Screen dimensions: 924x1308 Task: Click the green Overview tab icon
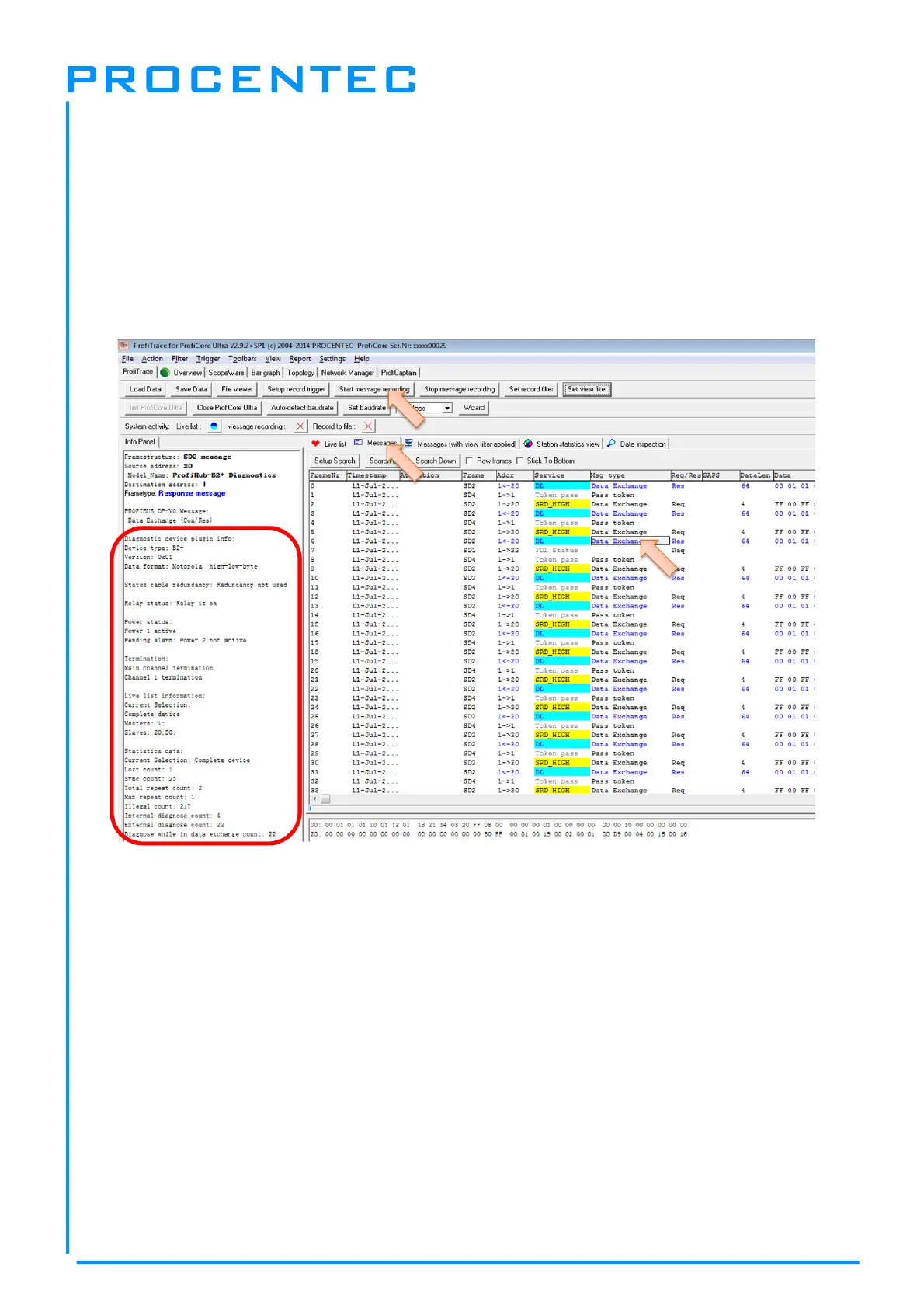165,373
